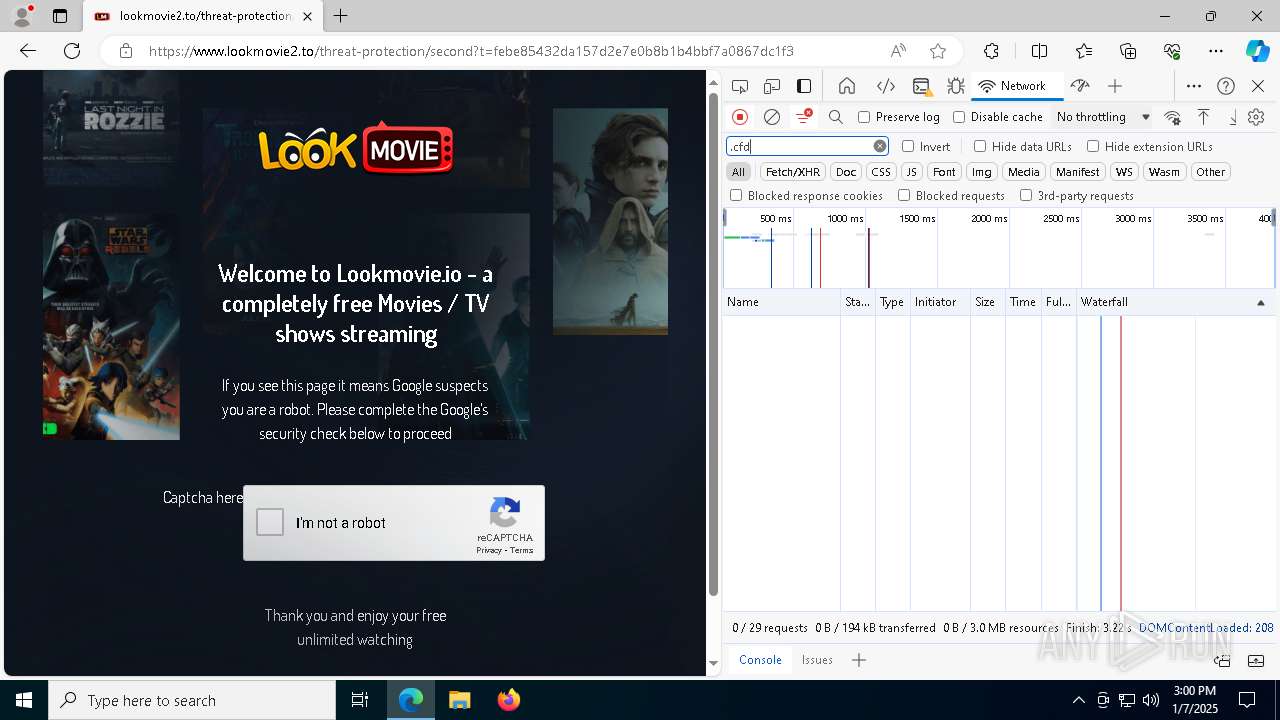Open console sidebar dock icon at drawer
This screenshot has width=1280, height=720.
tap(1222, 660)
